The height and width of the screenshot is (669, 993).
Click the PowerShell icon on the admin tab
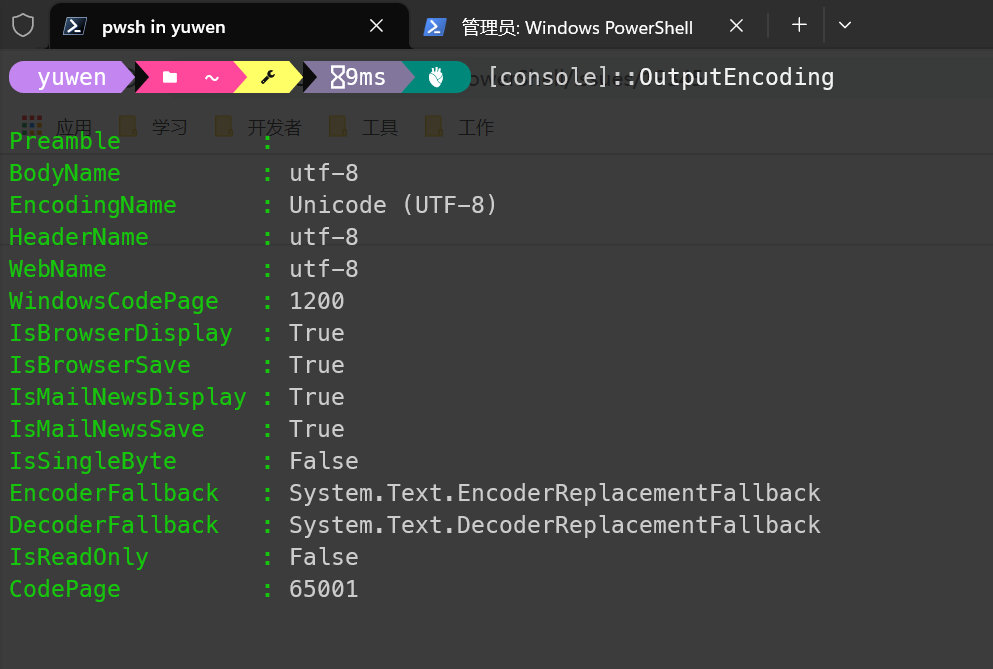[x=433, y=27]
